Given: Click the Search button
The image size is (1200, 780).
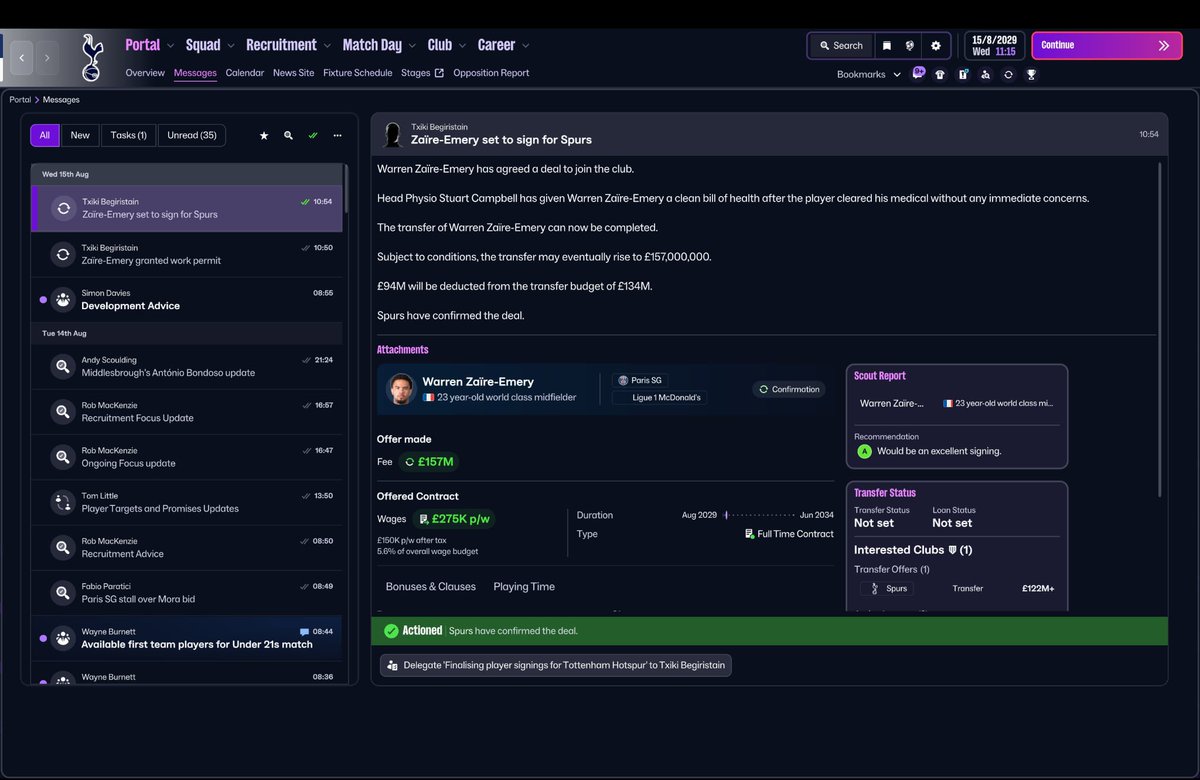Looking at the screenshot, I should 840,45.
